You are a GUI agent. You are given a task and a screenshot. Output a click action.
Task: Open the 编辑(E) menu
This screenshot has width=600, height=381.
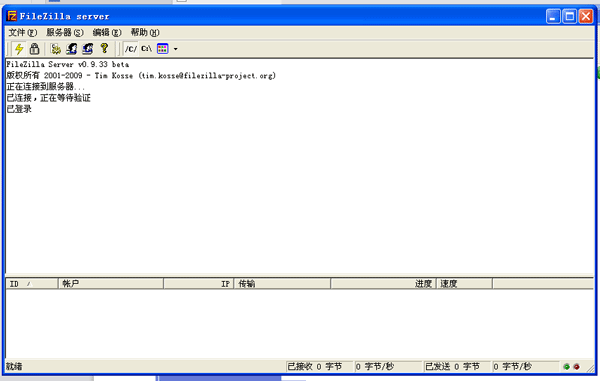tap(107, 33)
